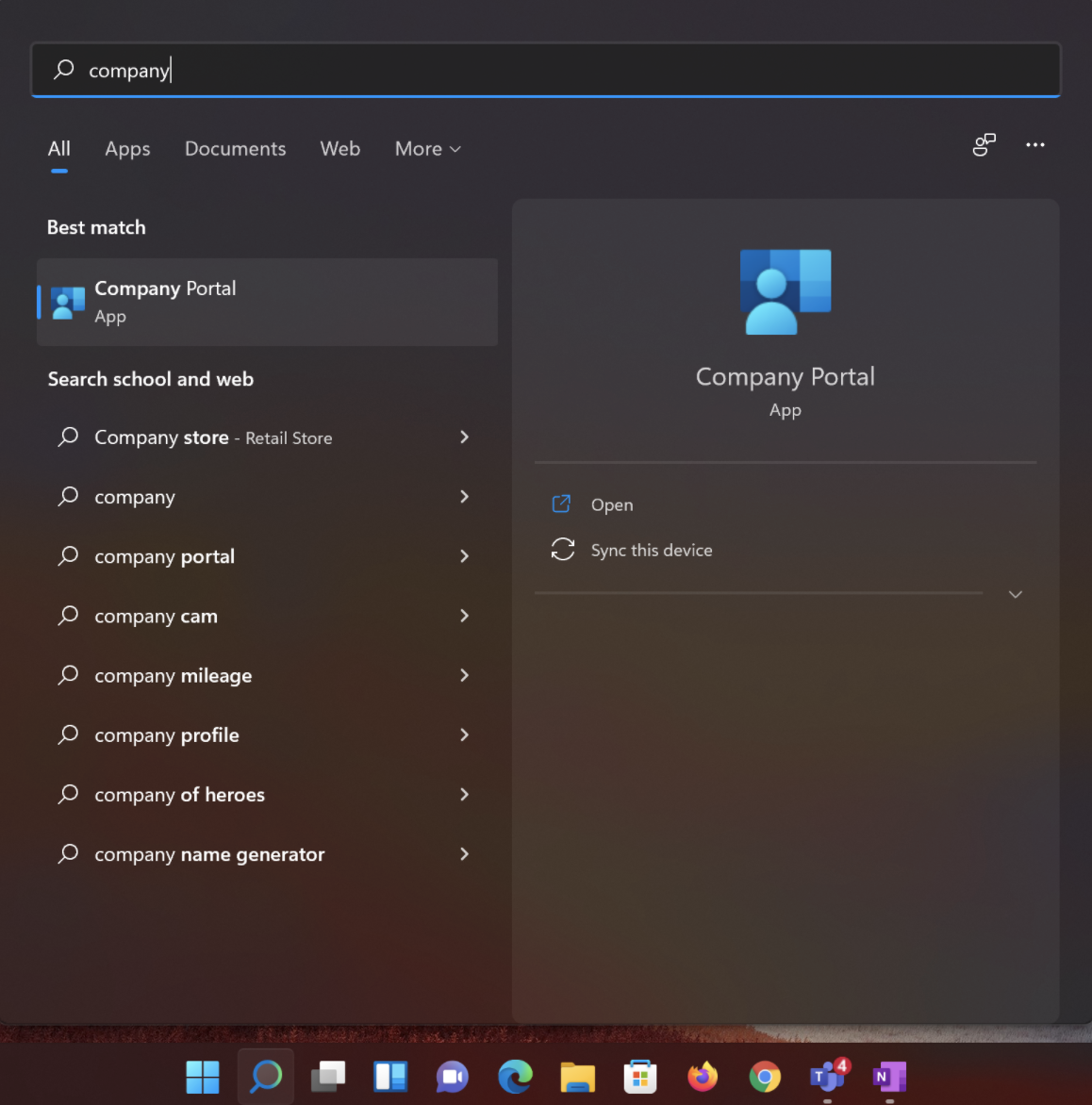Expand the More filter dropdown
Image resolution: width=1092 pixels, height=1105 pixels.
point(427,149)
